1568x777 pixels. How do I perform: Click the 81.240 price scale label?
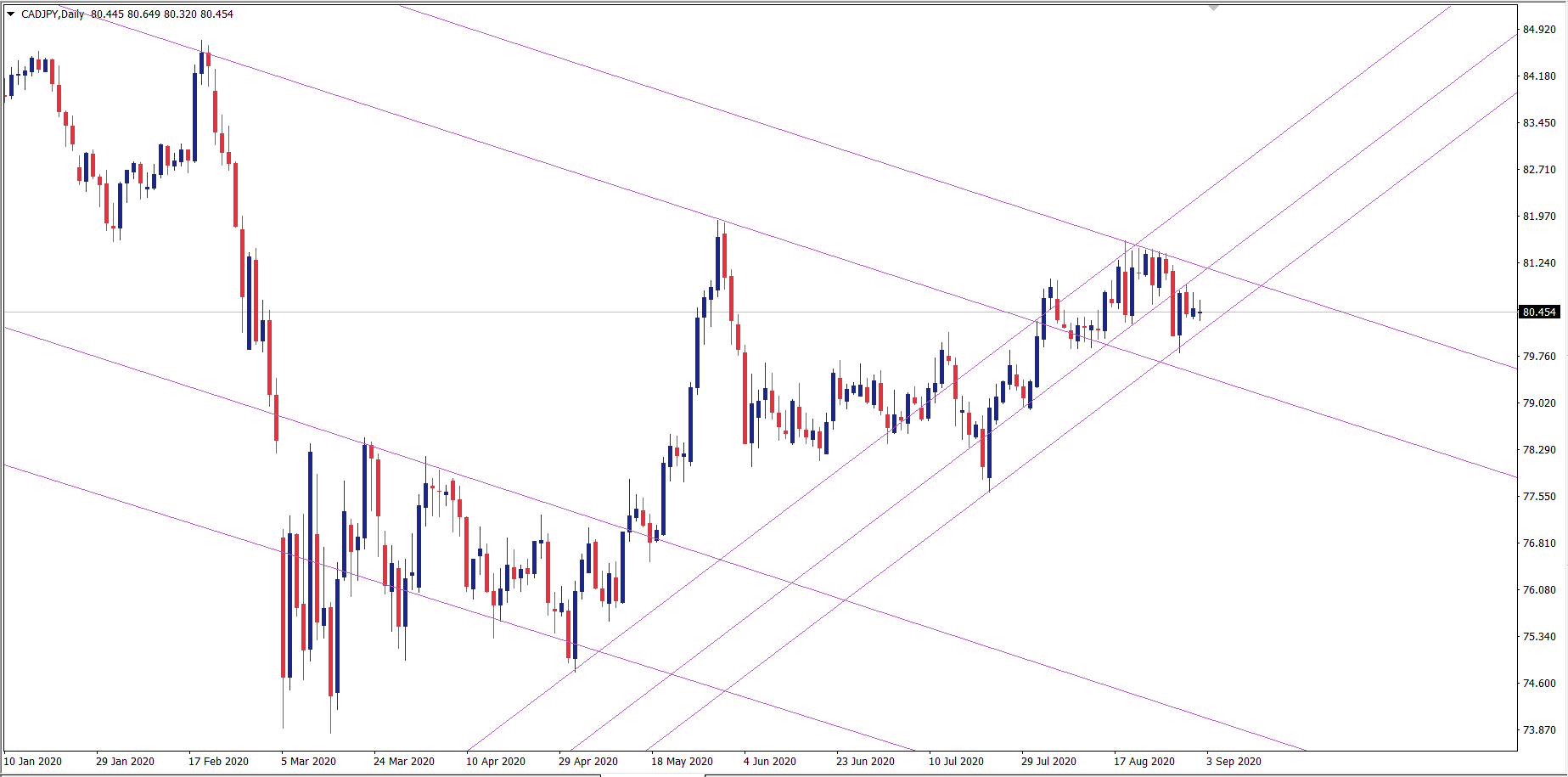point(1539,262)
